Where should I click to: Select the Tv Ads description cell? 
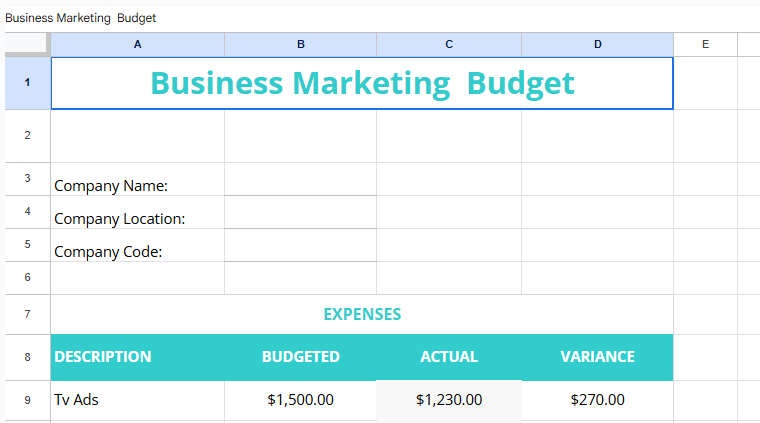pyautogui.click(x=137, y=400)
